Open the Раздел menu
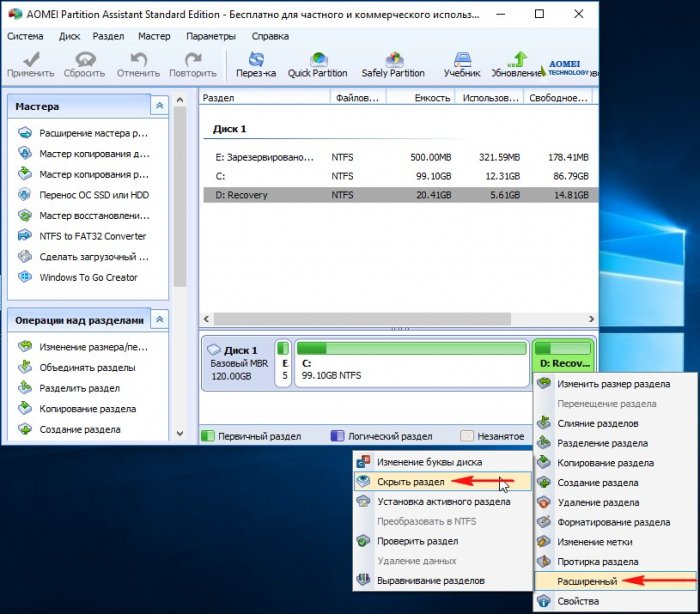The width and height of the screenshot is (700, 614). [108, 36]
